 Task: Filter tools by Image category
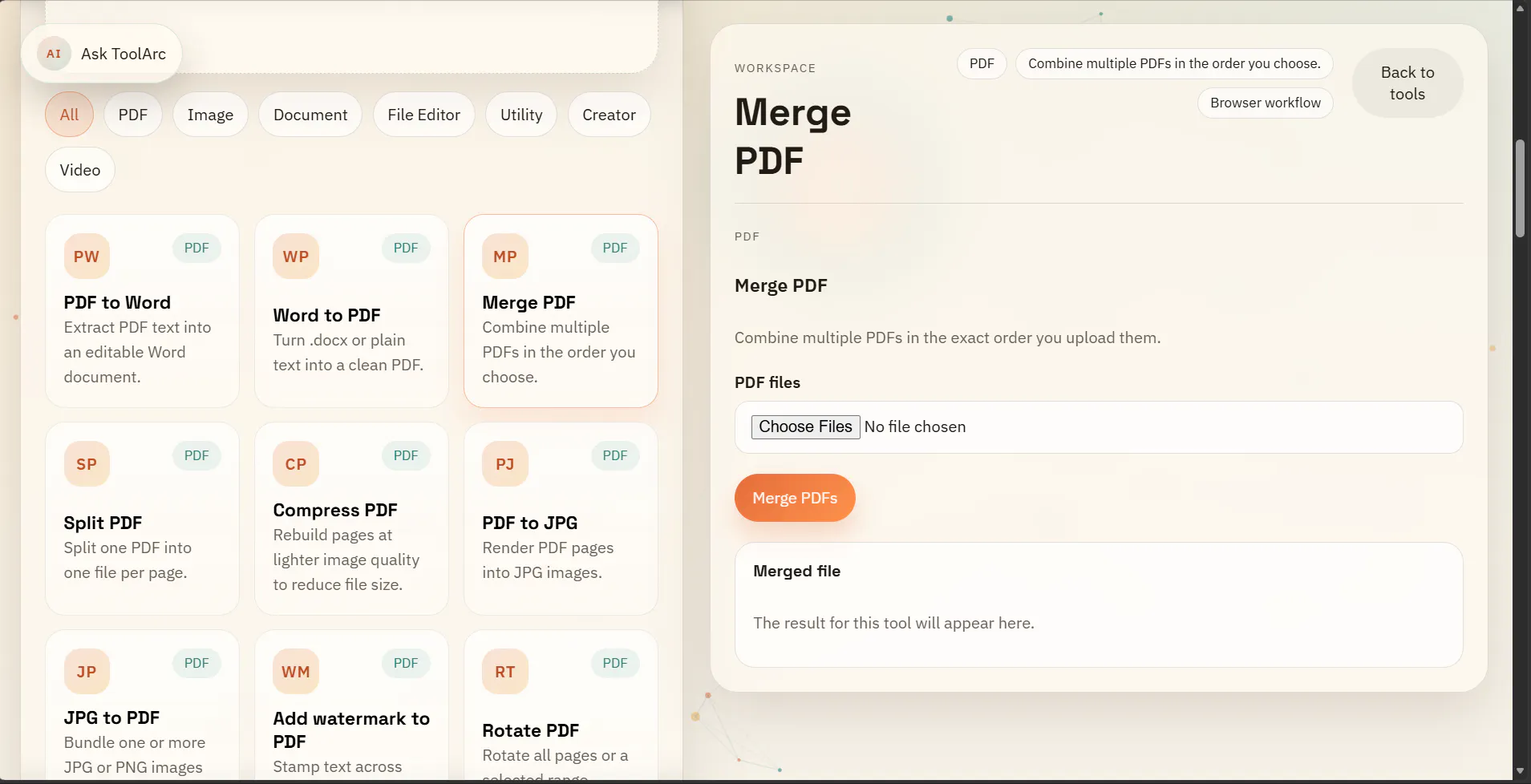click(210, 115)
